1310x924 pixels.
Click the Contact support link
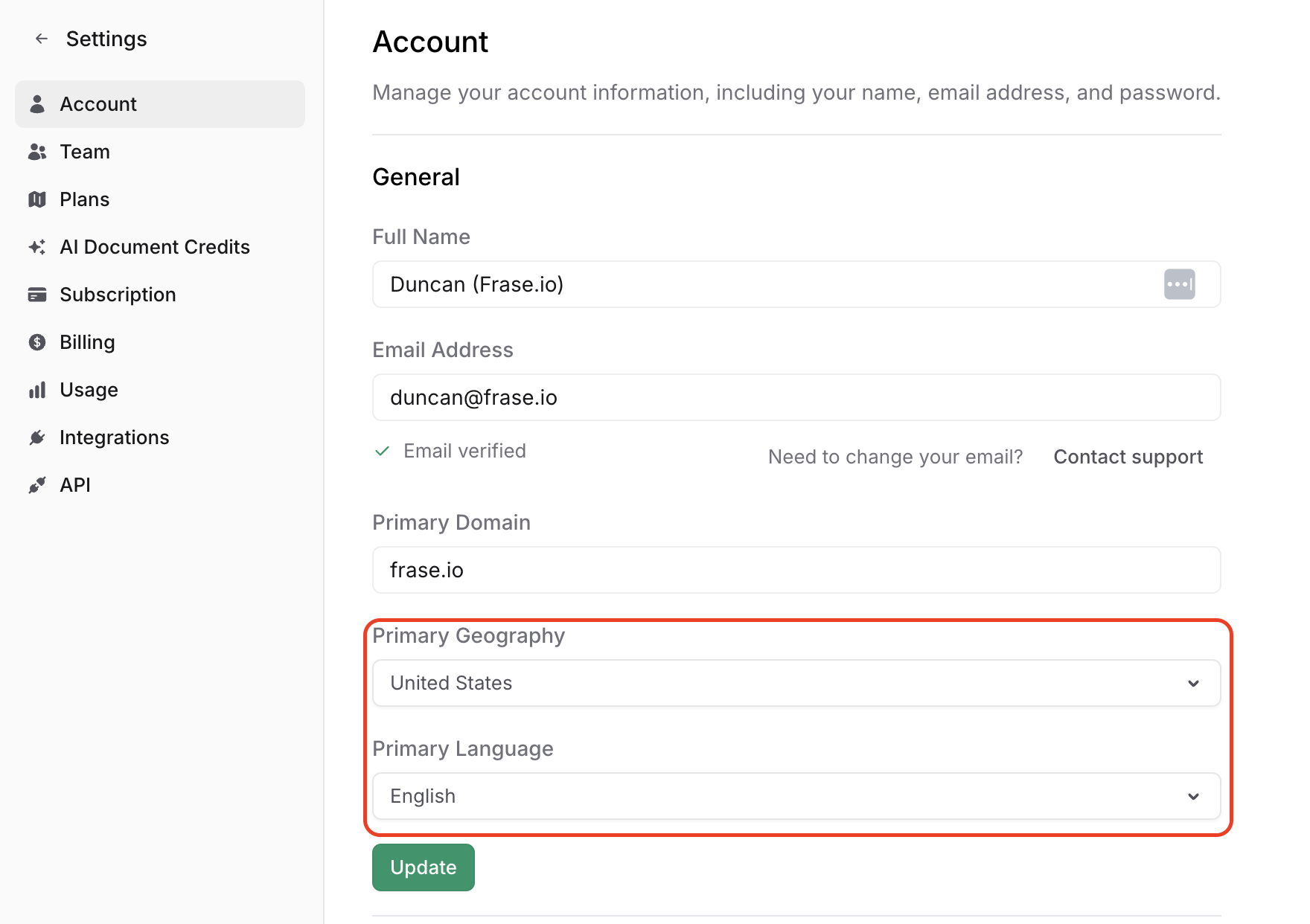click(1128, 457)
